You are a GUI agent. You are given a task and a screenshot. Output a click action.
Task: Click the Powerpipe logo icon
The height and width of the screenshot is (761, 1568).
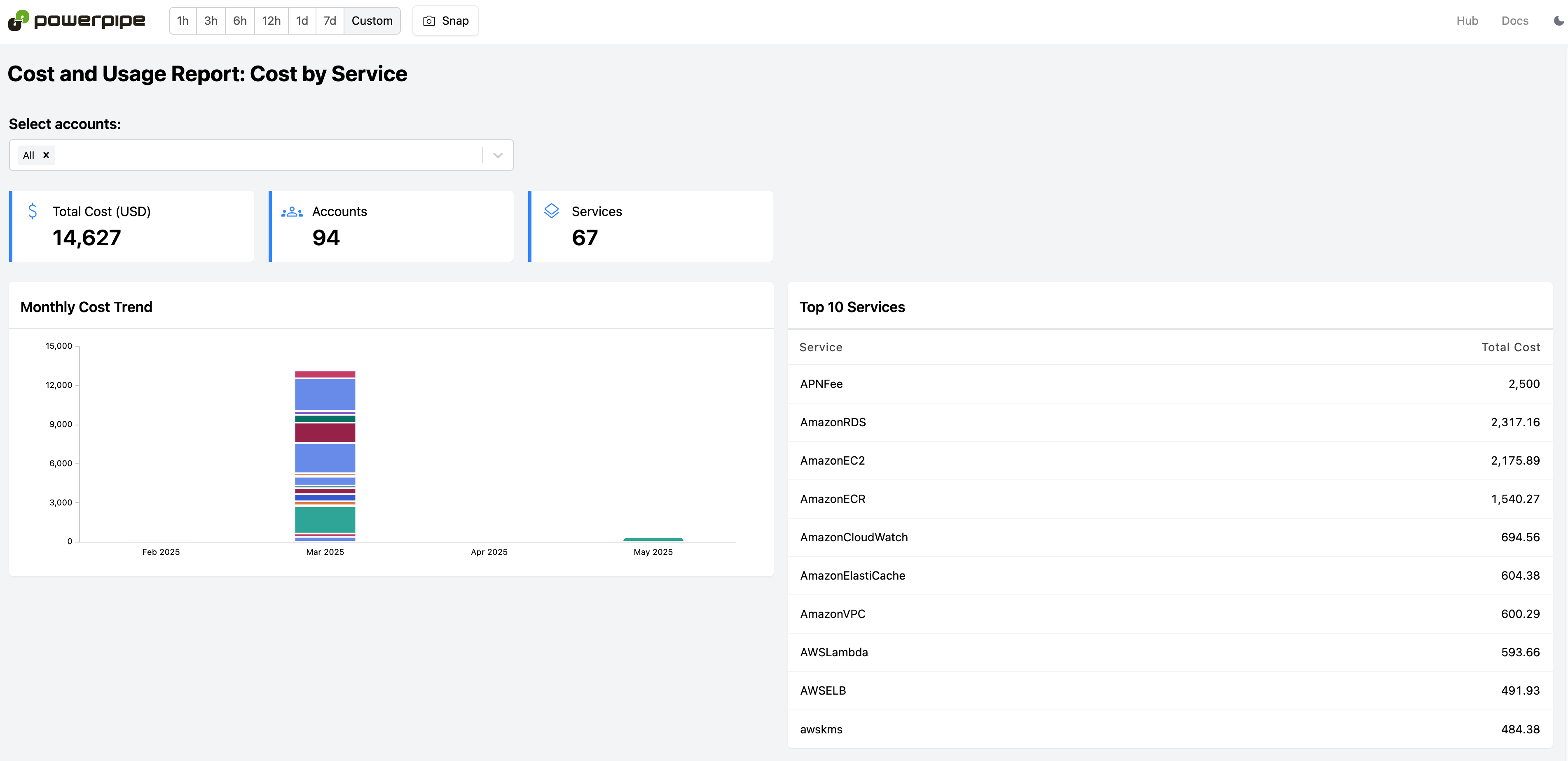[18, 20]
